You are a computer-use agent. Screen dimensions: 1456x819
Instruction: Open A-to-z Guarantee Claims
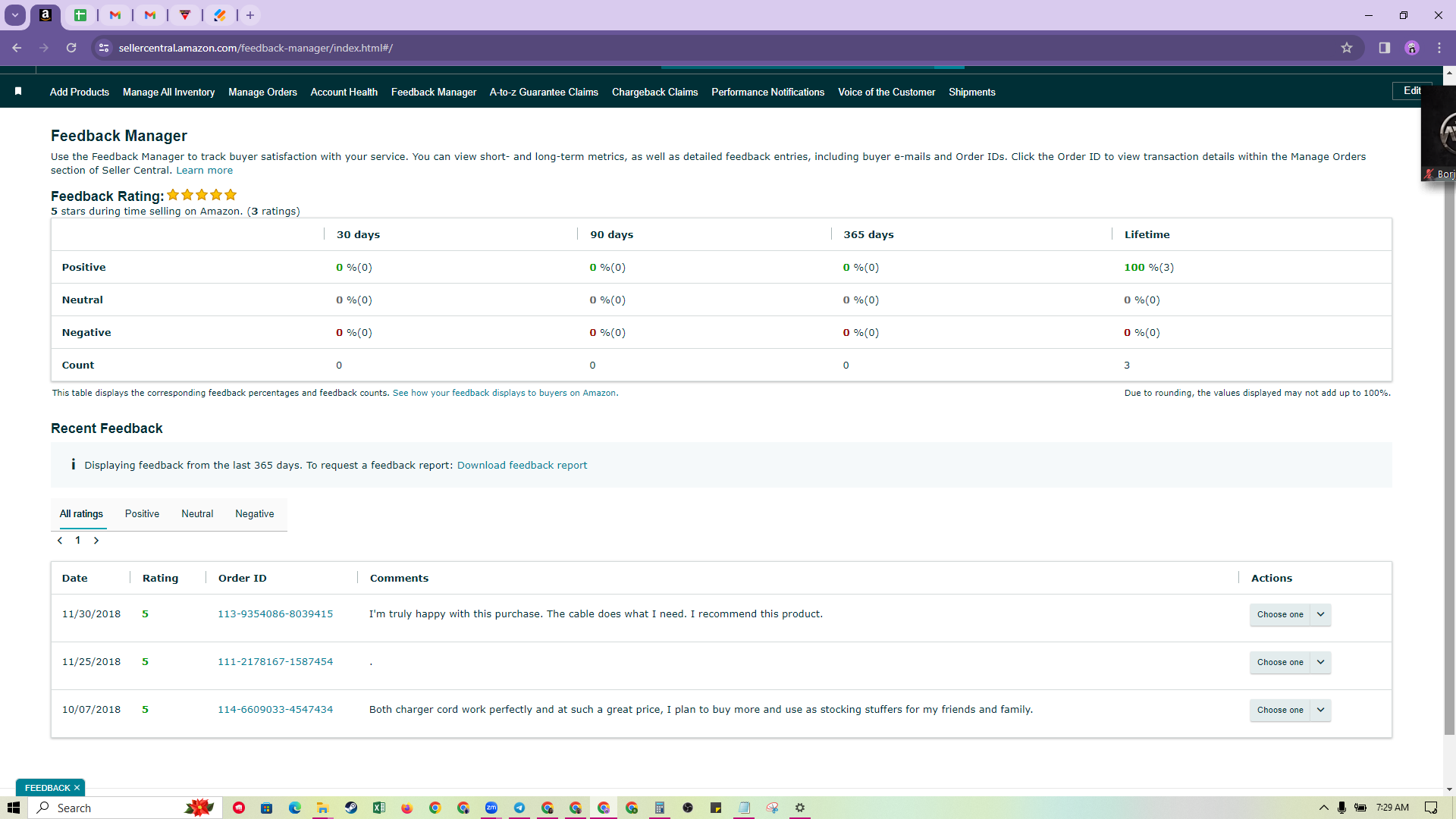click(544, 92)
